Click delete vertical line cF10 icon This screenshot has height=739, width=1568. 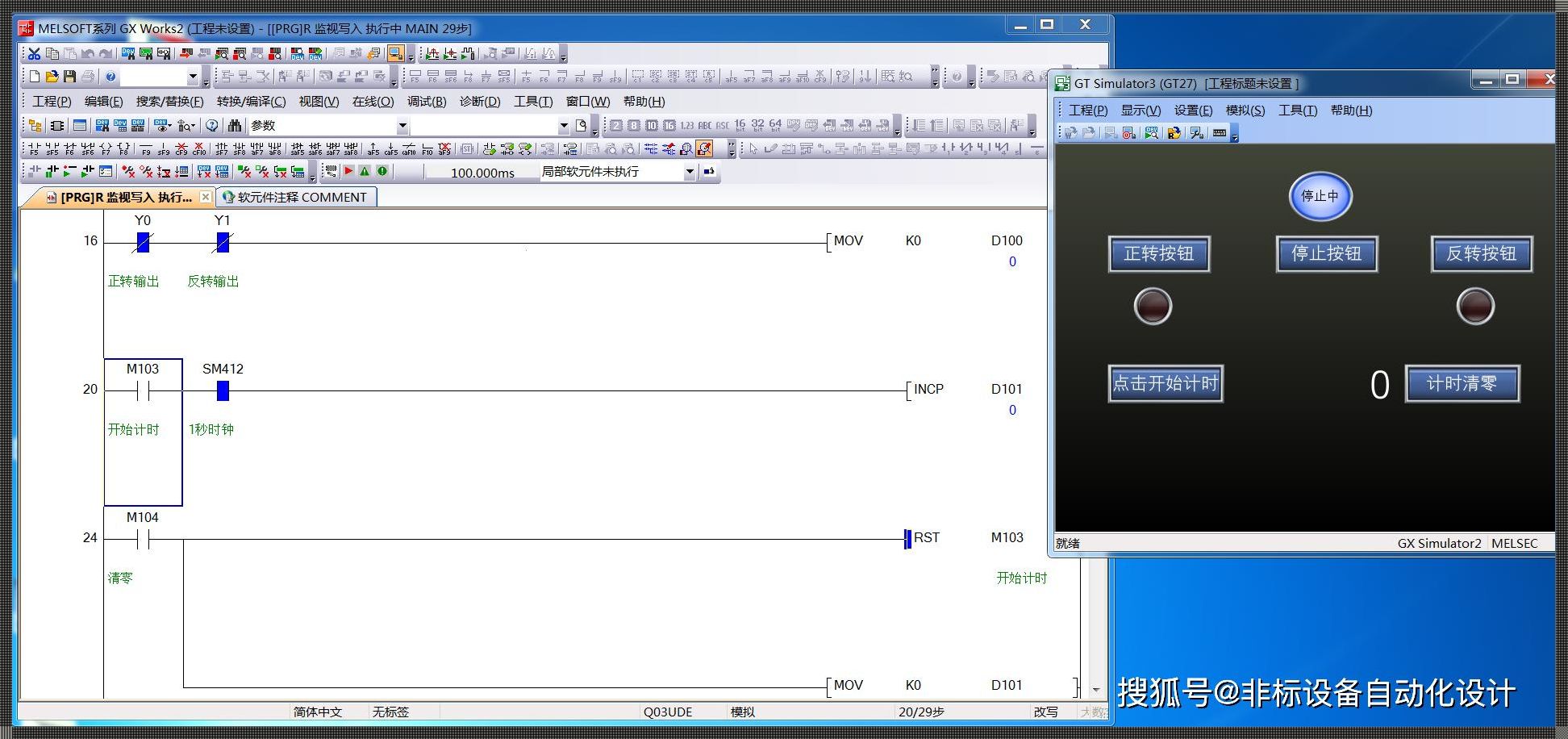tap(199, 148)
